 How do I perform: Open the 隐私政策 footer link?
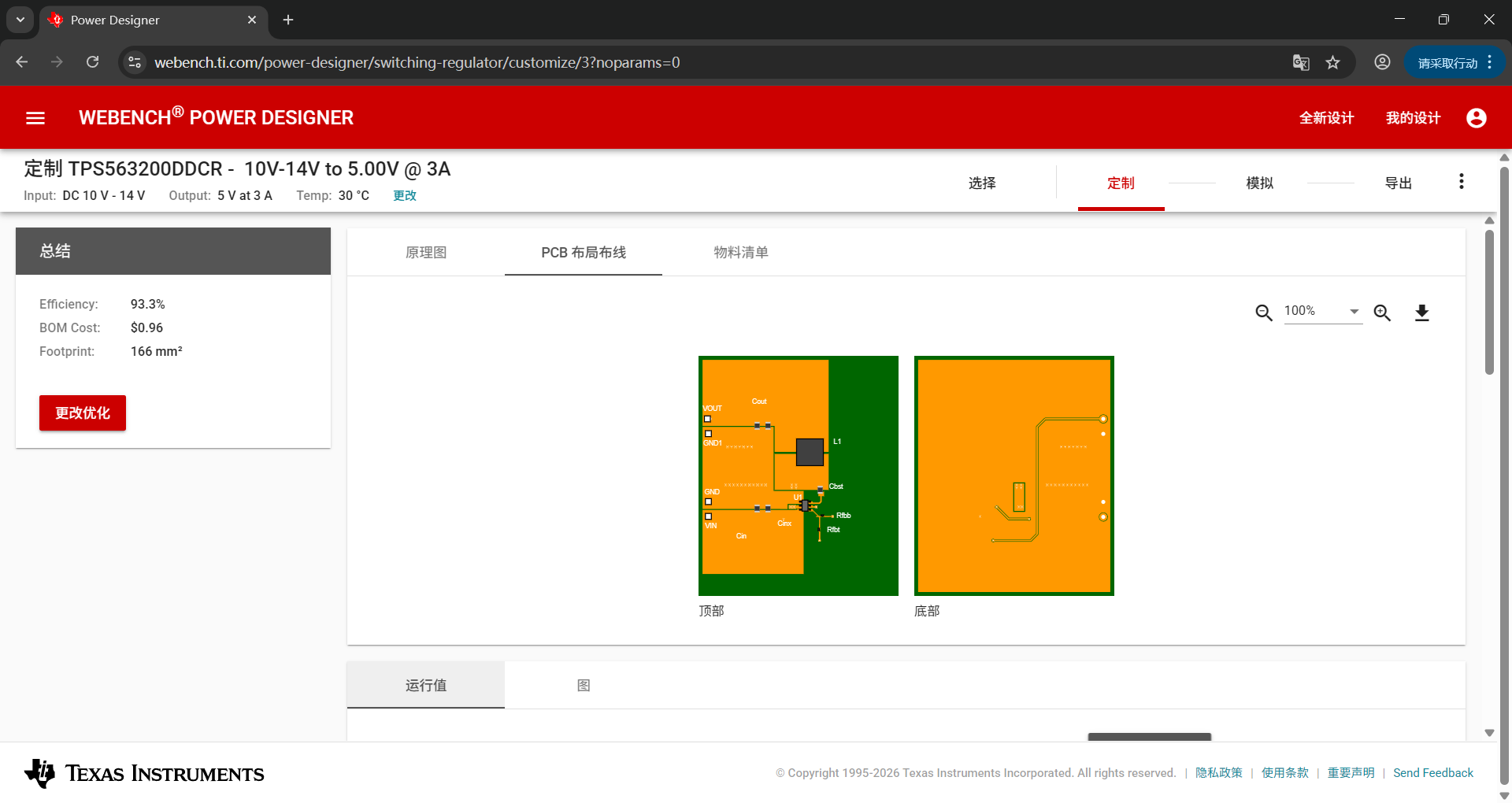[x=1218, y=773]
